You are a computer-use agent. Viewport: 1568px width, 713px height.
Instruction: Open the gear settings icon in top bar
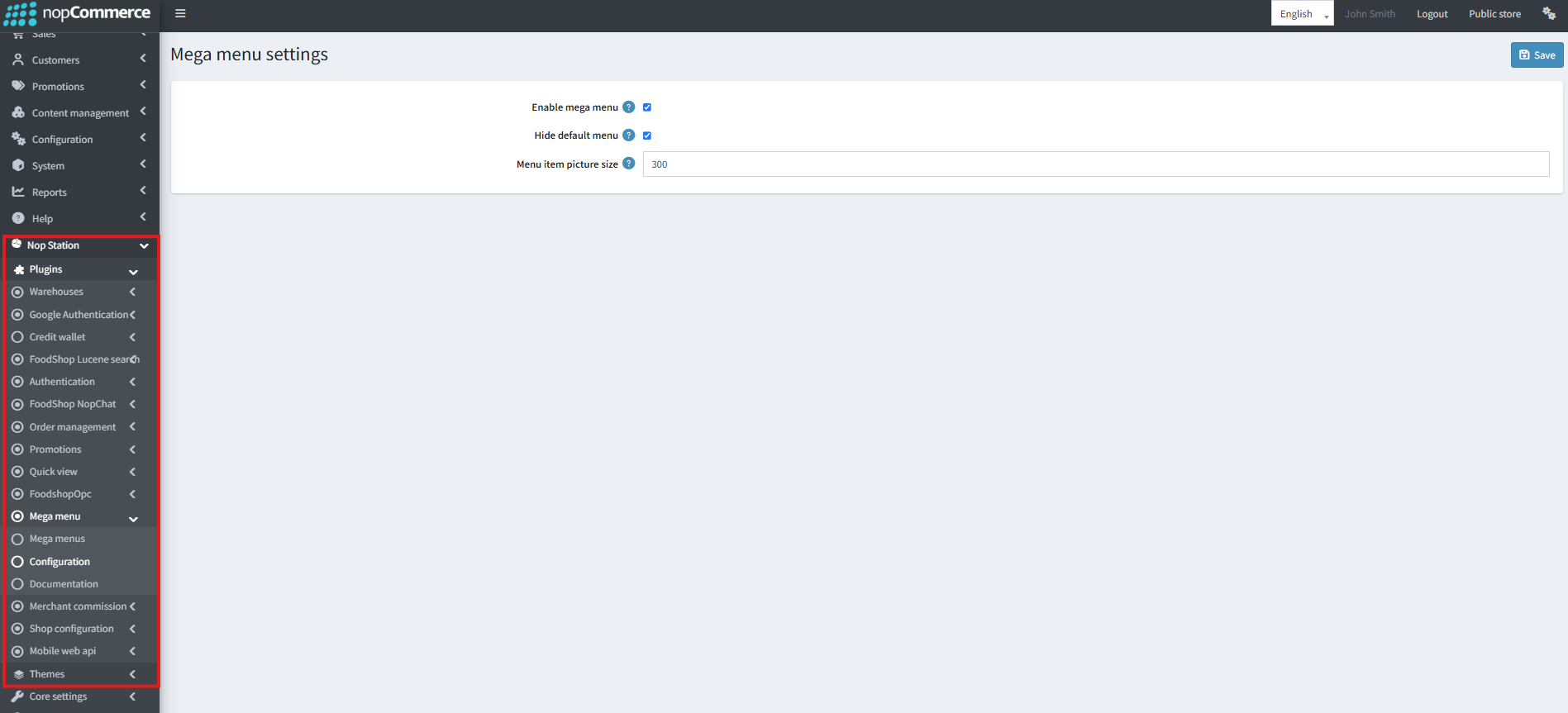[x=1549, y=13]
